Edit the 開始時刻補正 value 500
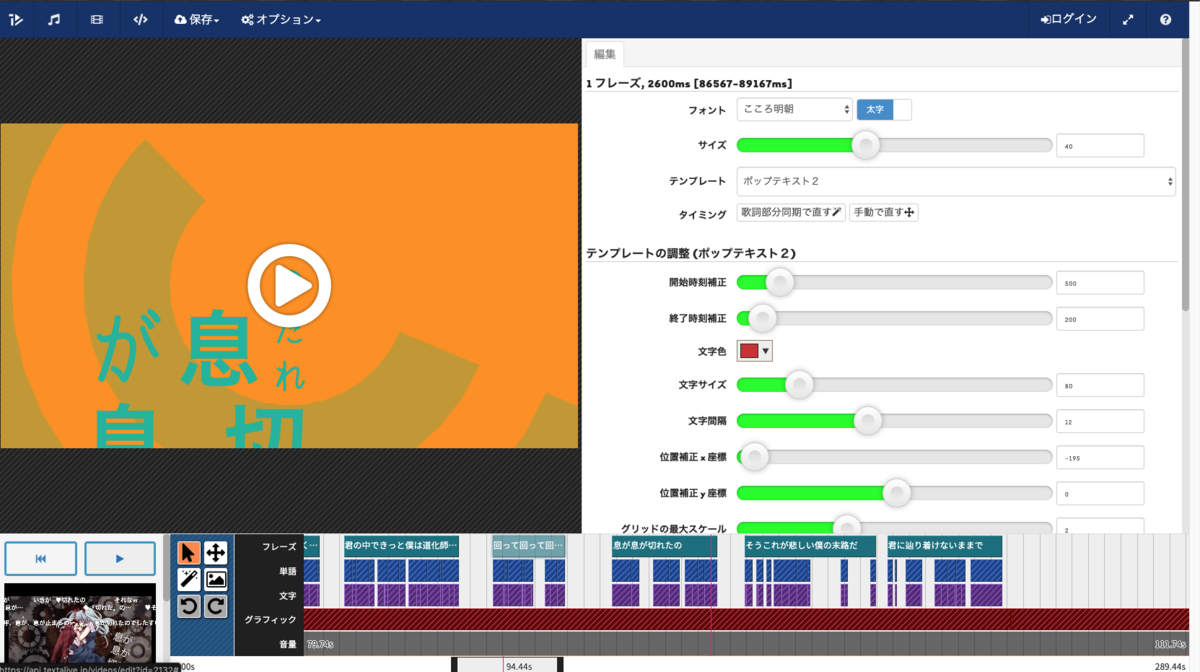The height and width of the screenshot is (672, 1200). [1100, 283]
